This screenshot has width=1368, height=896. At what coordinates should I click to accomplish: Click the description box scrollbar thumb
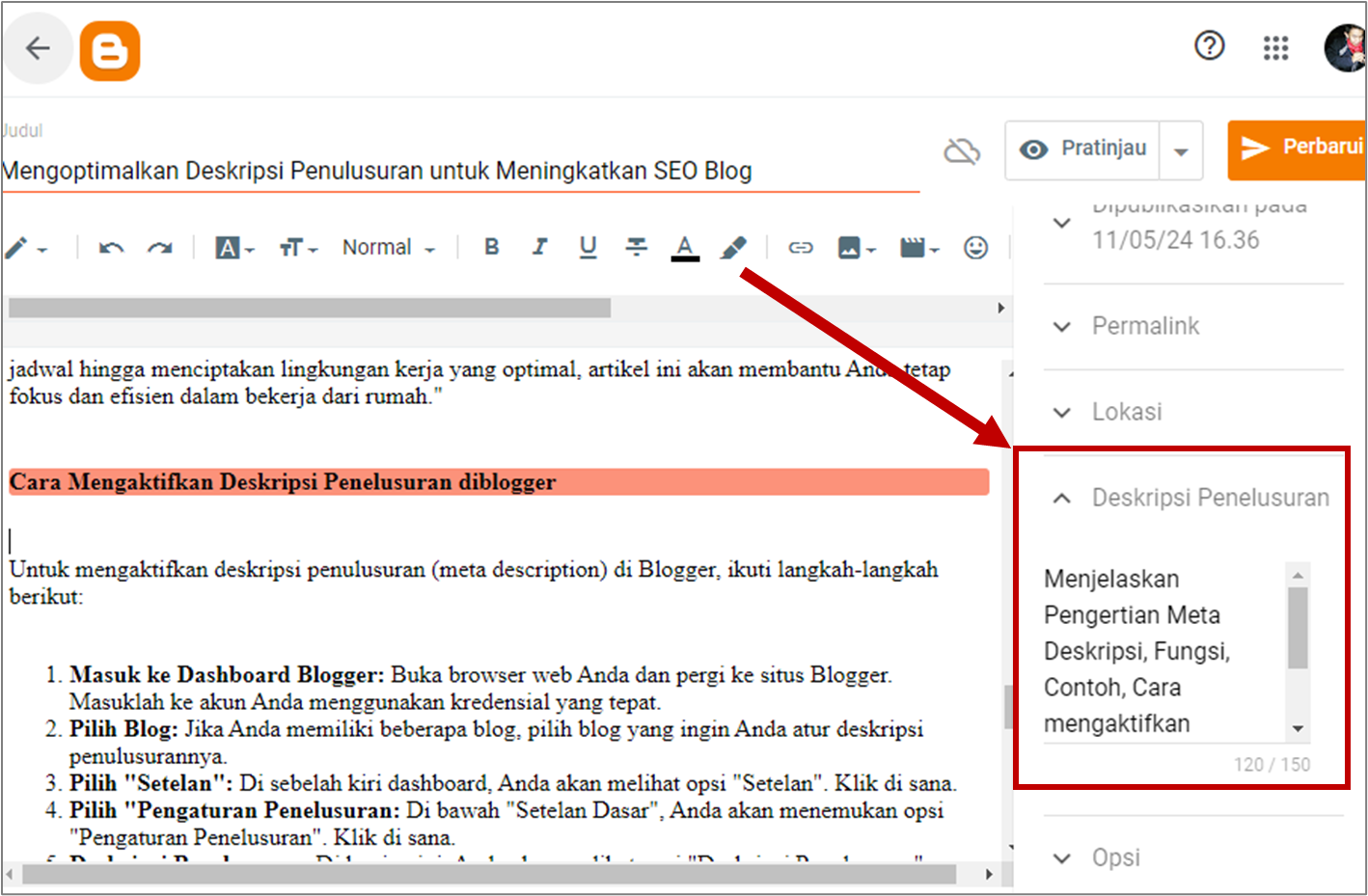1298,627
